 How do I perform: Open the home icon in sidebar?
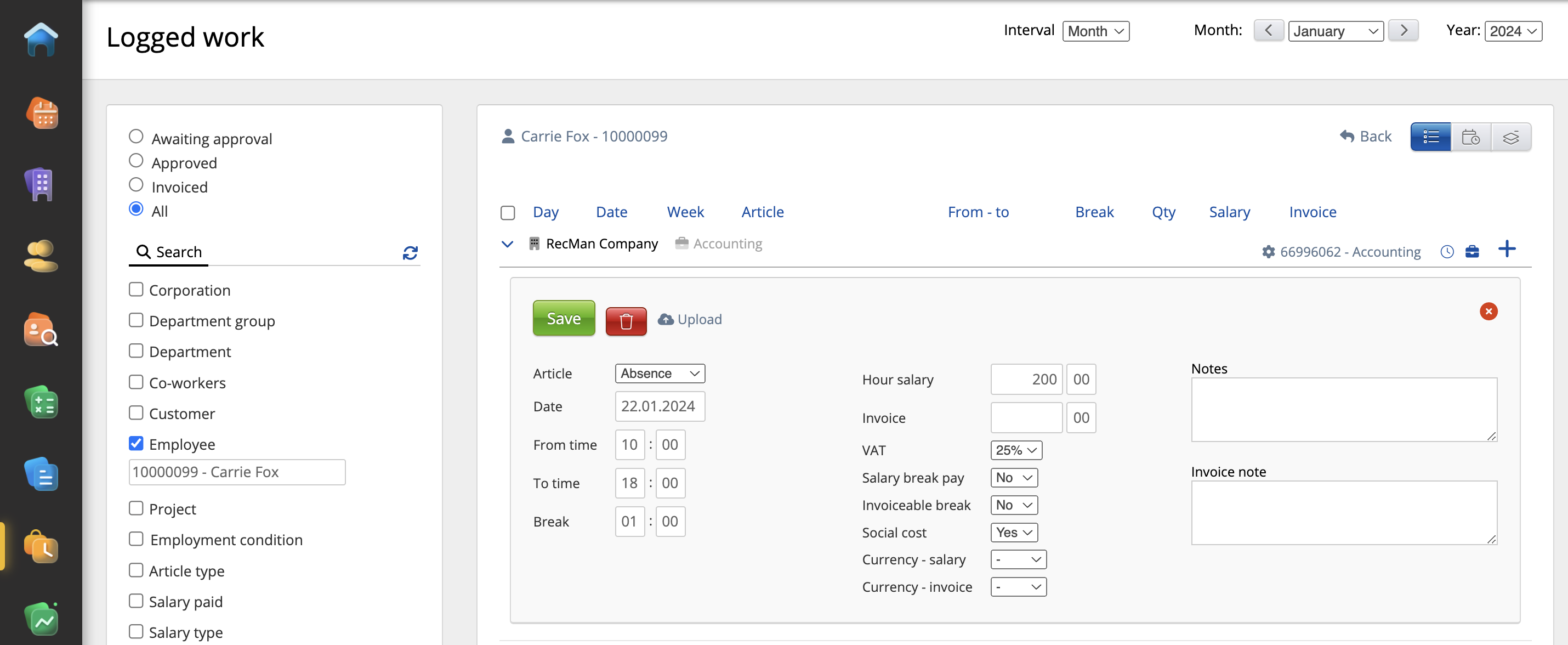pyautogui.click(x=41, y=39)
